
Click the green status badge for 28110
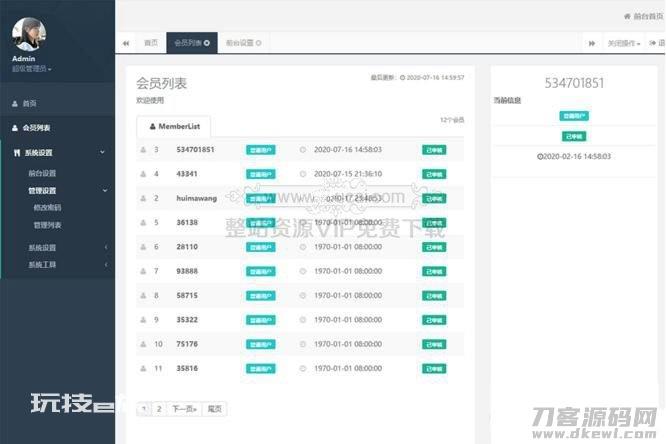[434, 247]
